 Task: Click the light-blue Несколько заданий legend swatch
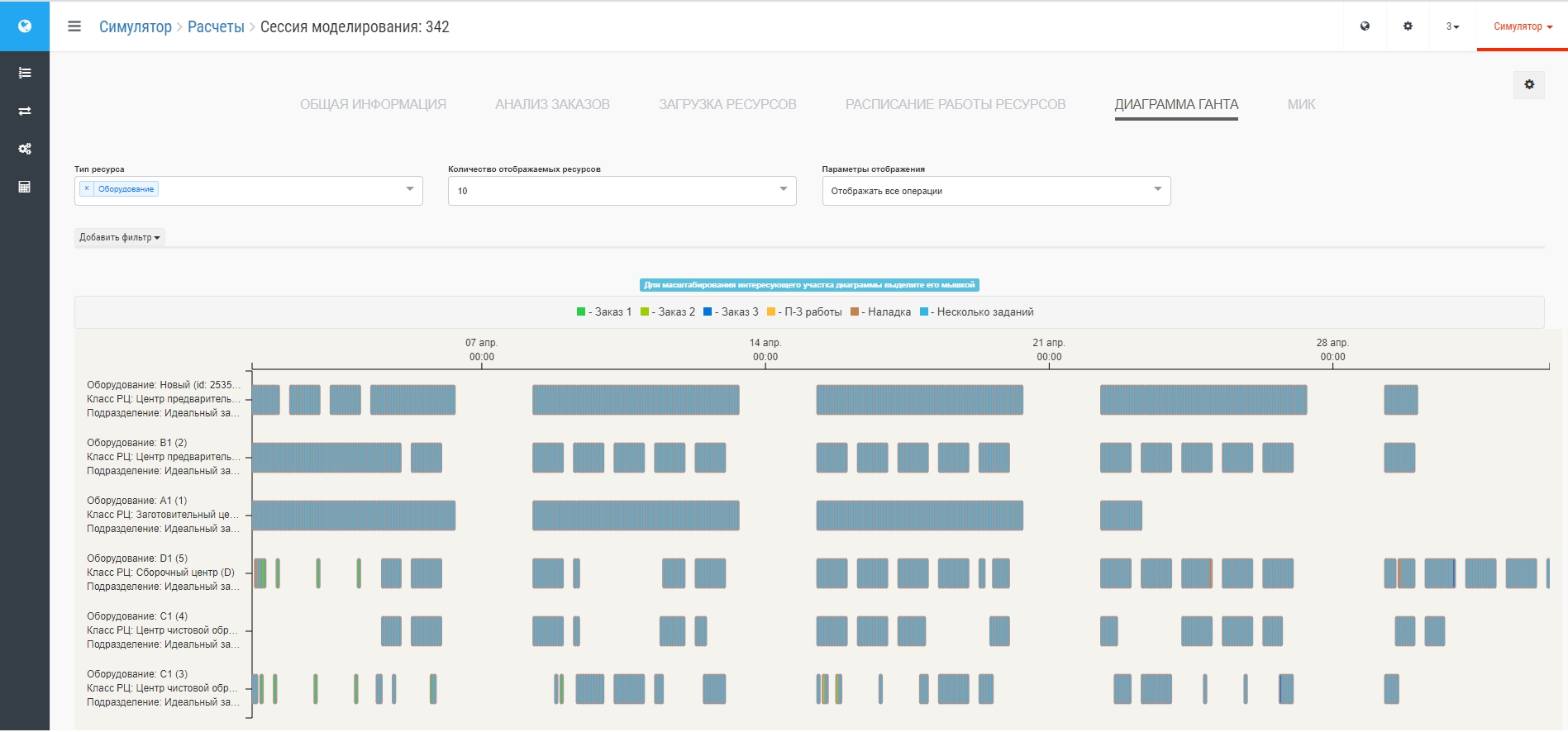point(924,311)
